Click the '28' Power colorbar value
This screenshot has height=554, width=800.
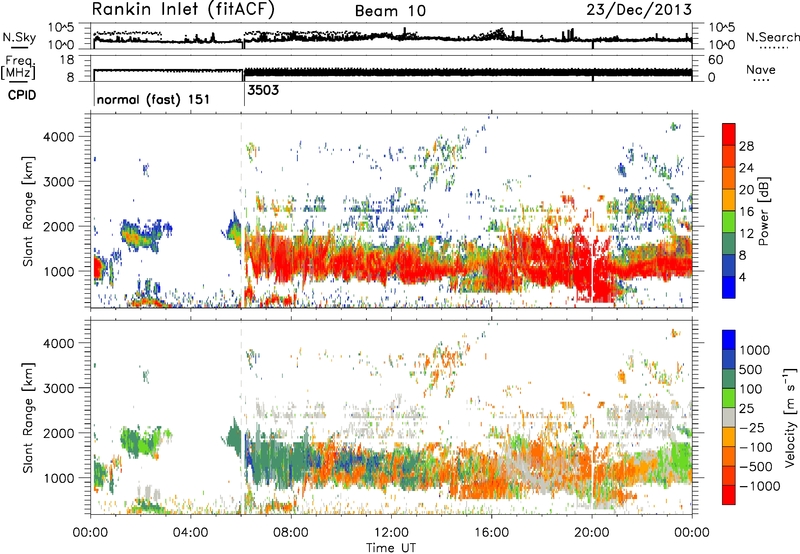pos(746,146)
